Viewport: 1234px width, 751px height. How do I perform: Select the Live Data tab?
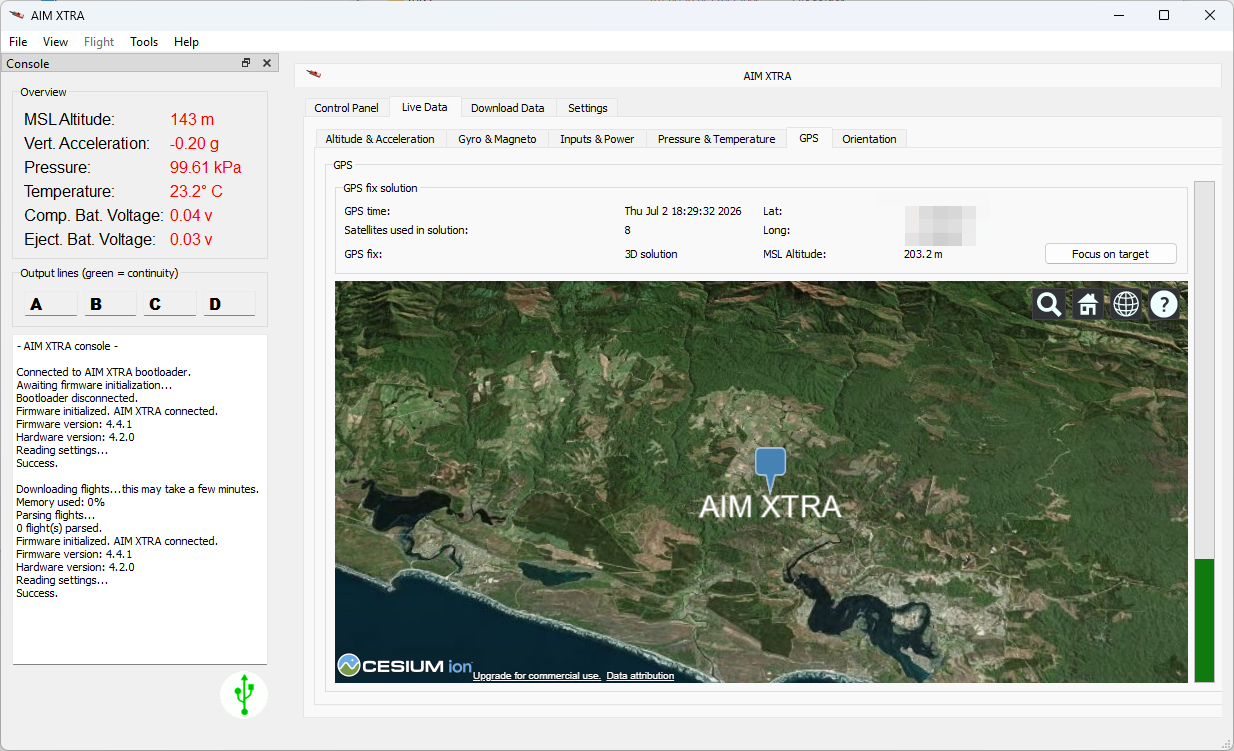(424, 107)
